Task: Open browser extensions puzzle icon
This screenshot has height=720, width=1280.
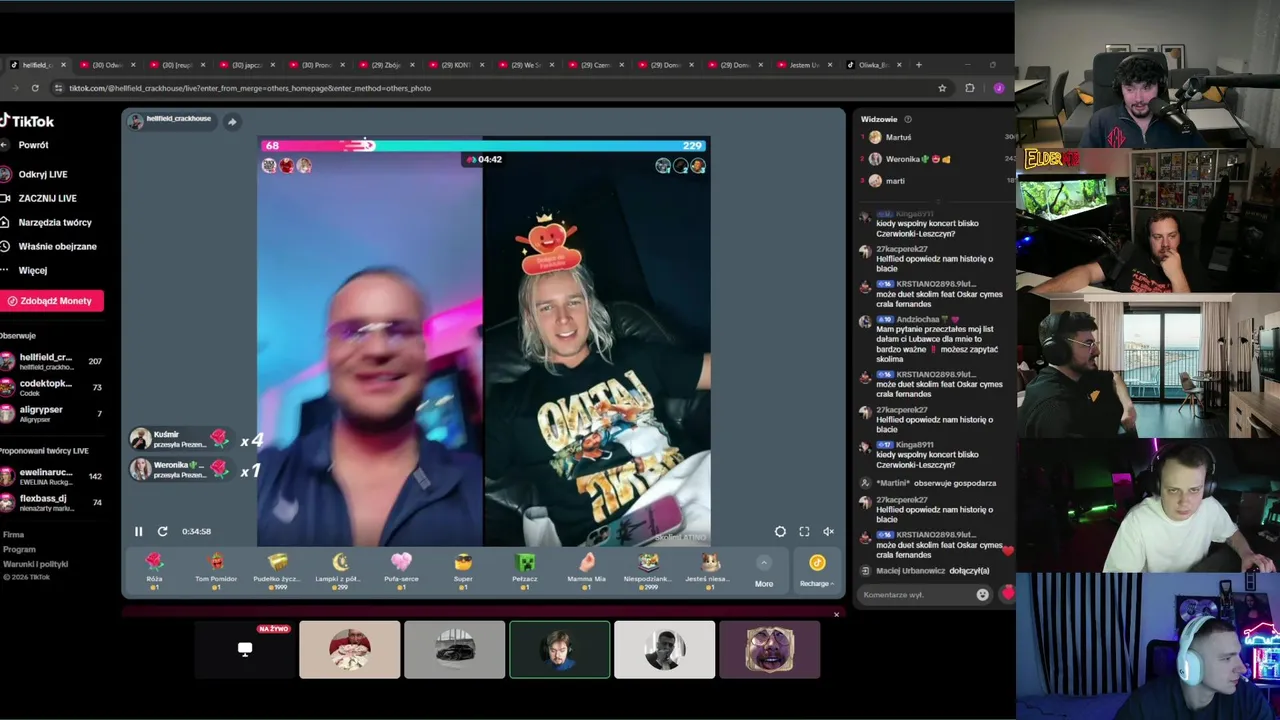Action: [970, 88]
